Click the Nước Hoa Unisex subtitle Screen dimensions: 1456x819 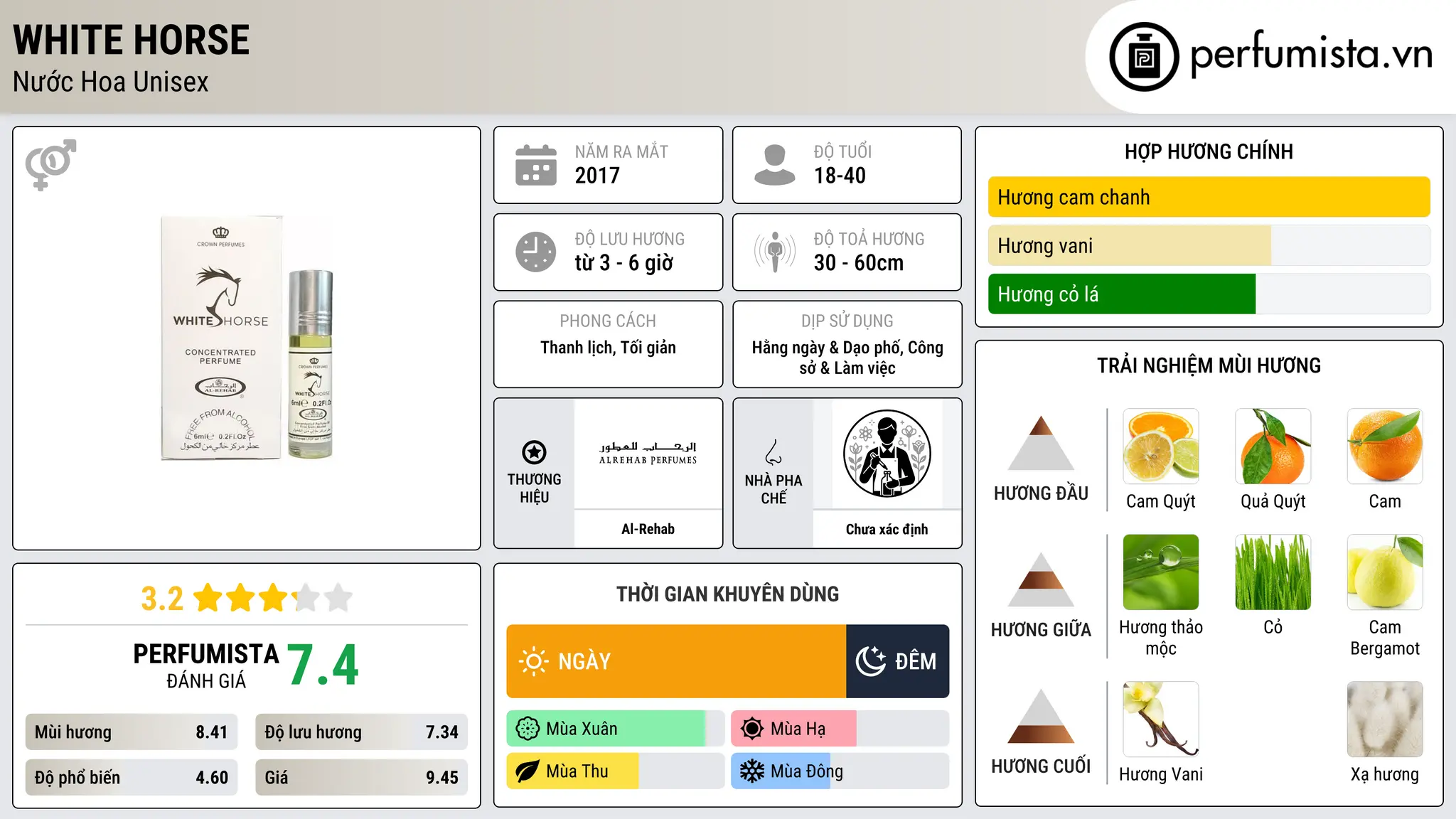pyautogui.click(x=111, y=82)
